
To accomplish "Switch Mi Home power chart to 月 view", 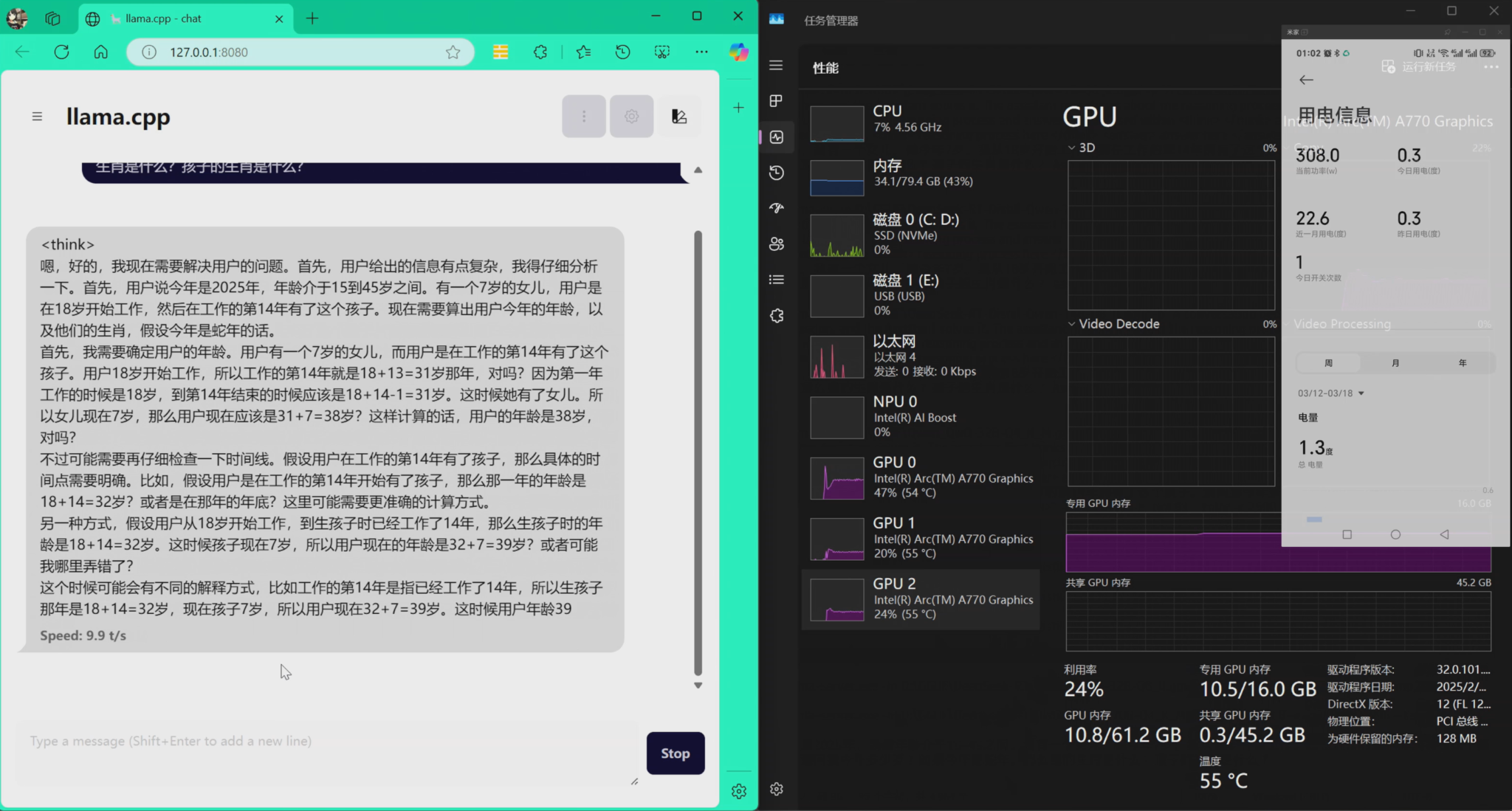I will coord(1395,362).
